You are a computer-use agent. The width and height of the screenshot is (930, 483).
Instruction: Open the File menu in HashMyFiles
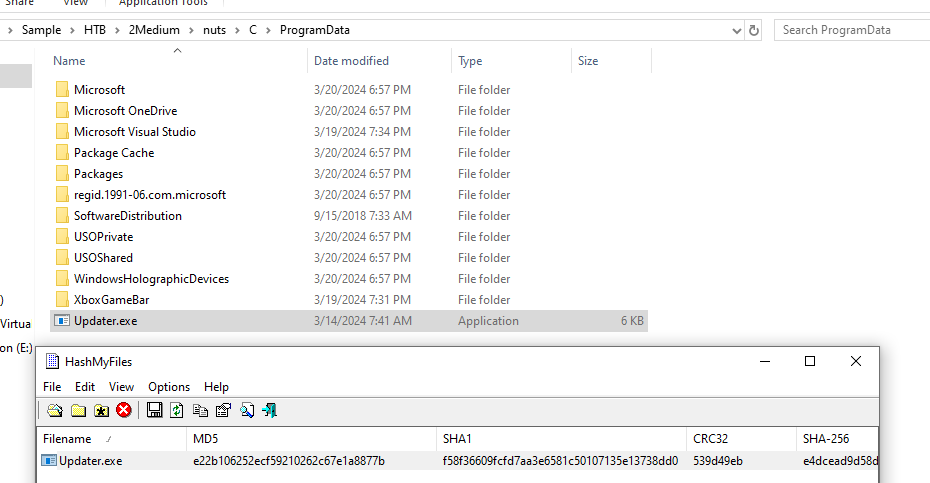coord(52,387)
